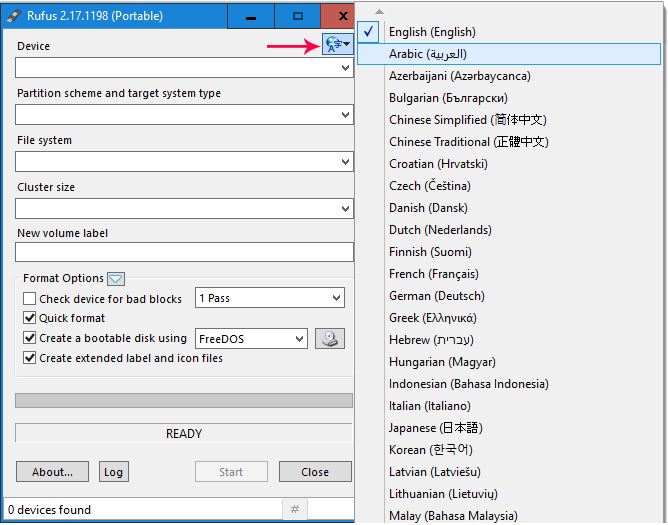Open the 1 Pass dropdown

[270, 298]
